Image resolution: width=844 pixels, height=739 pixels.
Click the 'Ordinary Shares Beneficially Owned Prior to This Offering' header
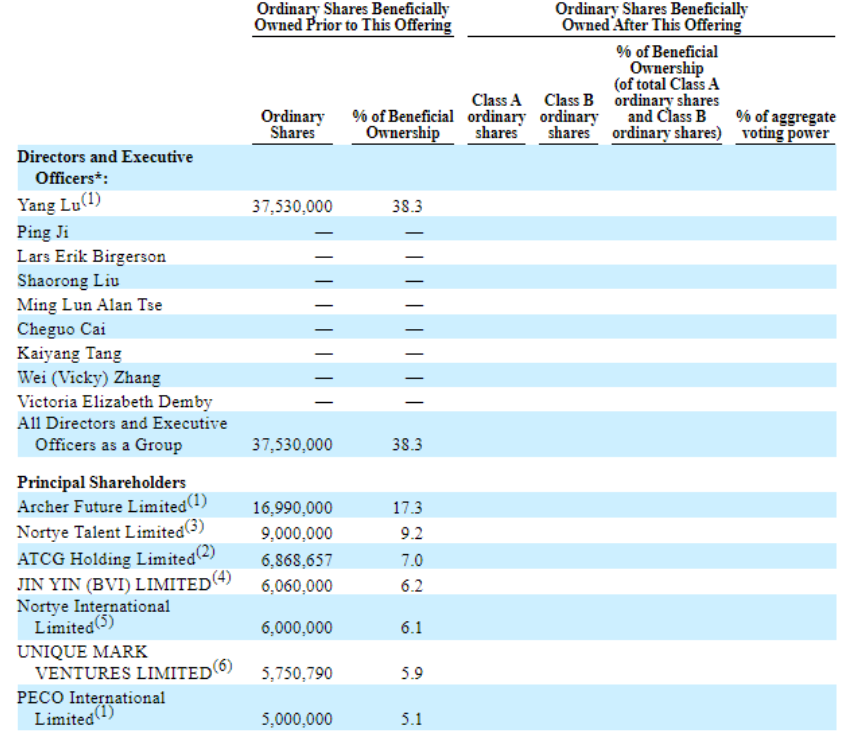tap(353, 17)
